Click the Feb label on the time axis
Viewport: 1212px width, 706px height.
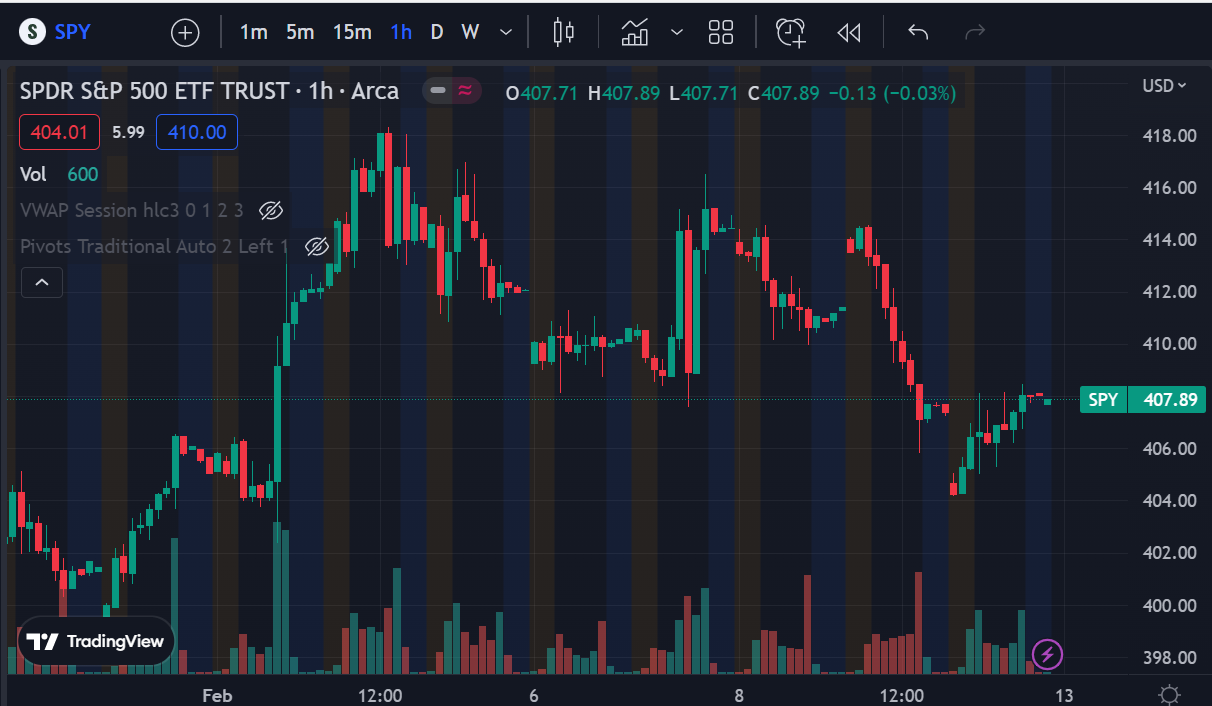[x=217, y=695]
